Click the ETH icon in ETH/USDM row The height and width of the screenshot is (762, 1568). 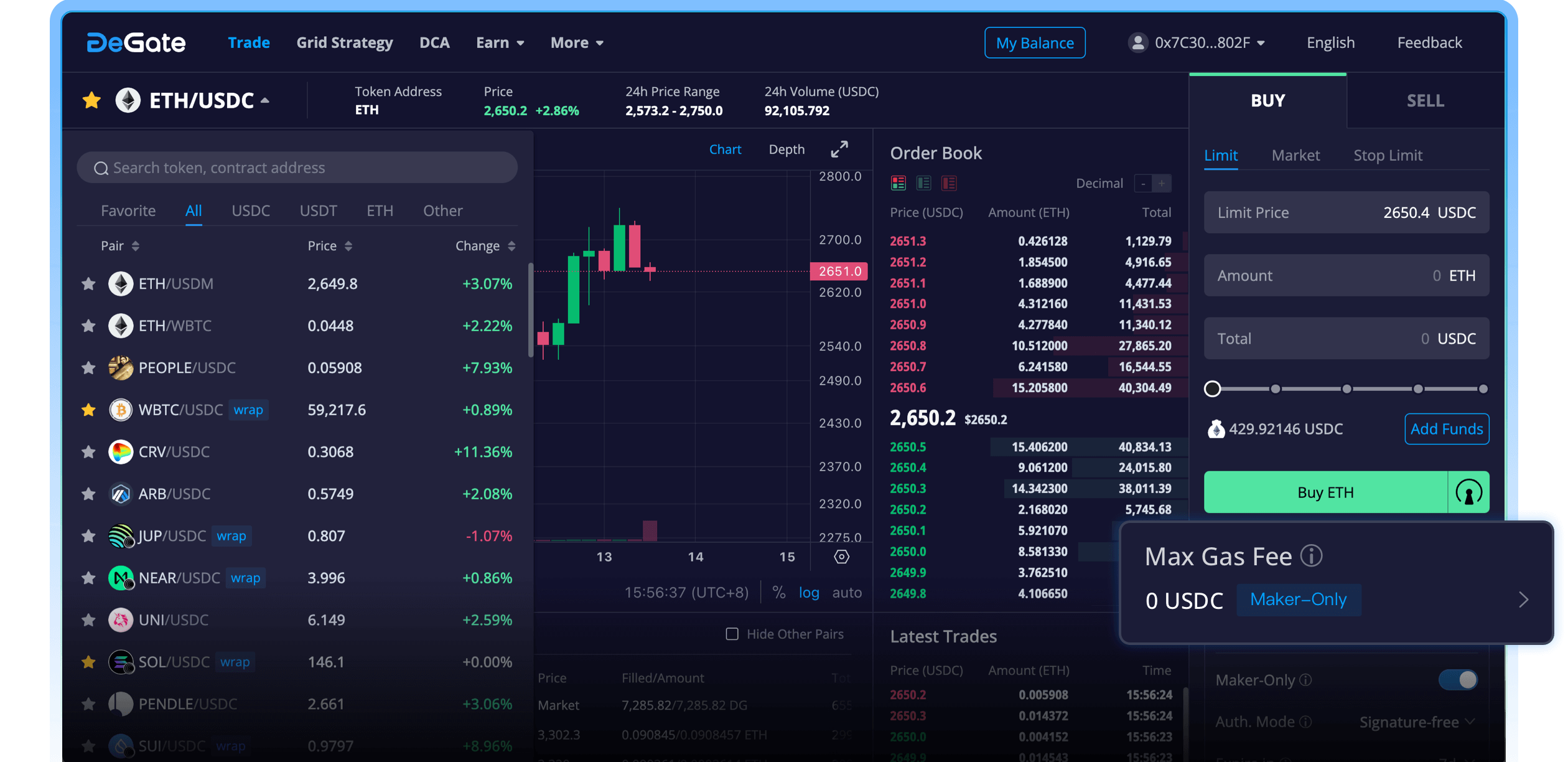coord(121,284)
